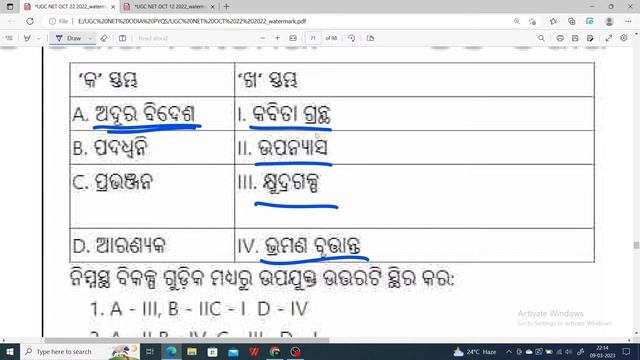The image size is (640, 360).
Task: Open Find in PDF search
Action: (541, 38)
